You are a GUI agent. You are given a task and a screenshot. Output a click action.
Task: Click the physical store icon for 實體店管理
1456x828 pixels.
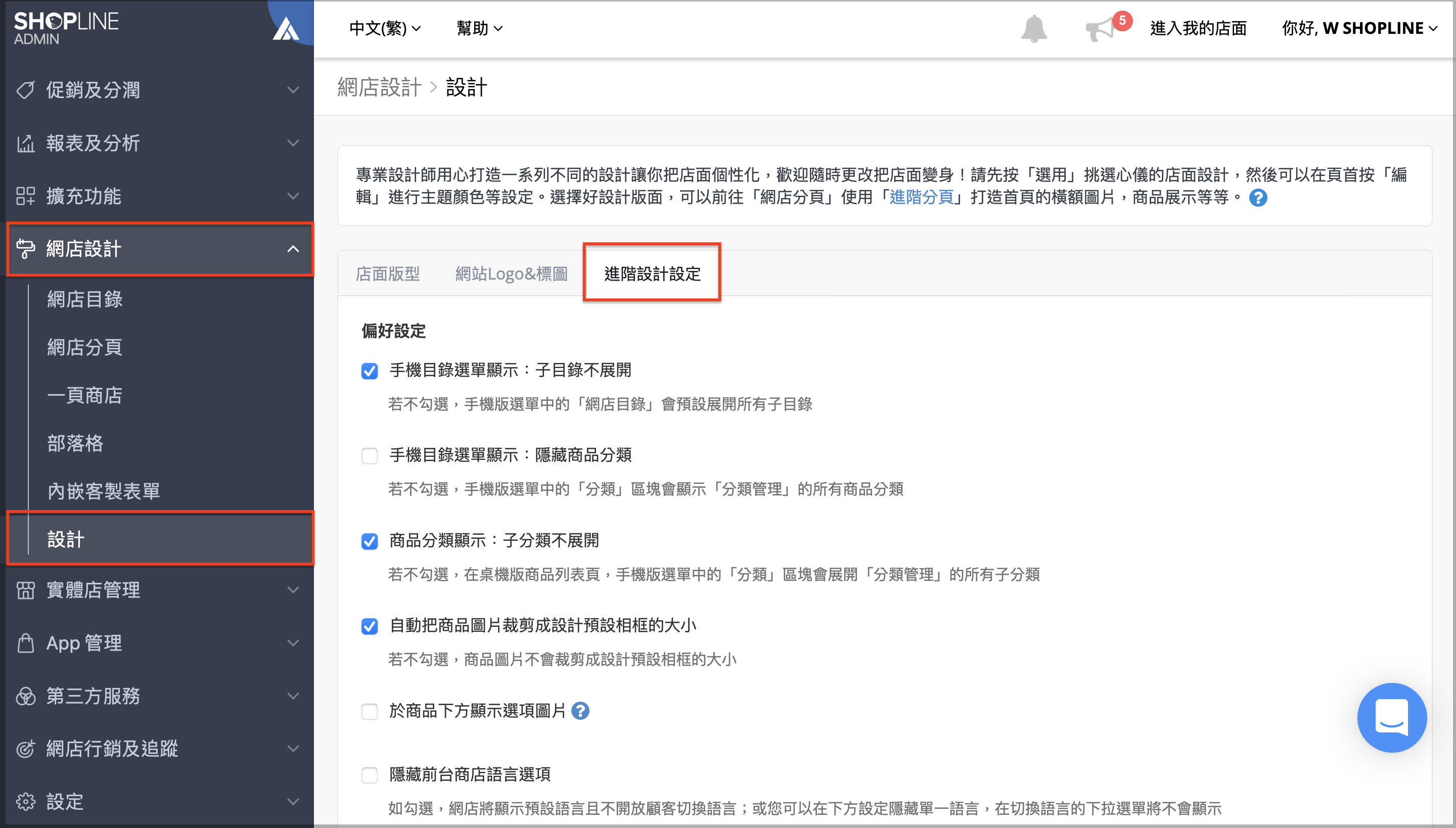coord(25,590)
